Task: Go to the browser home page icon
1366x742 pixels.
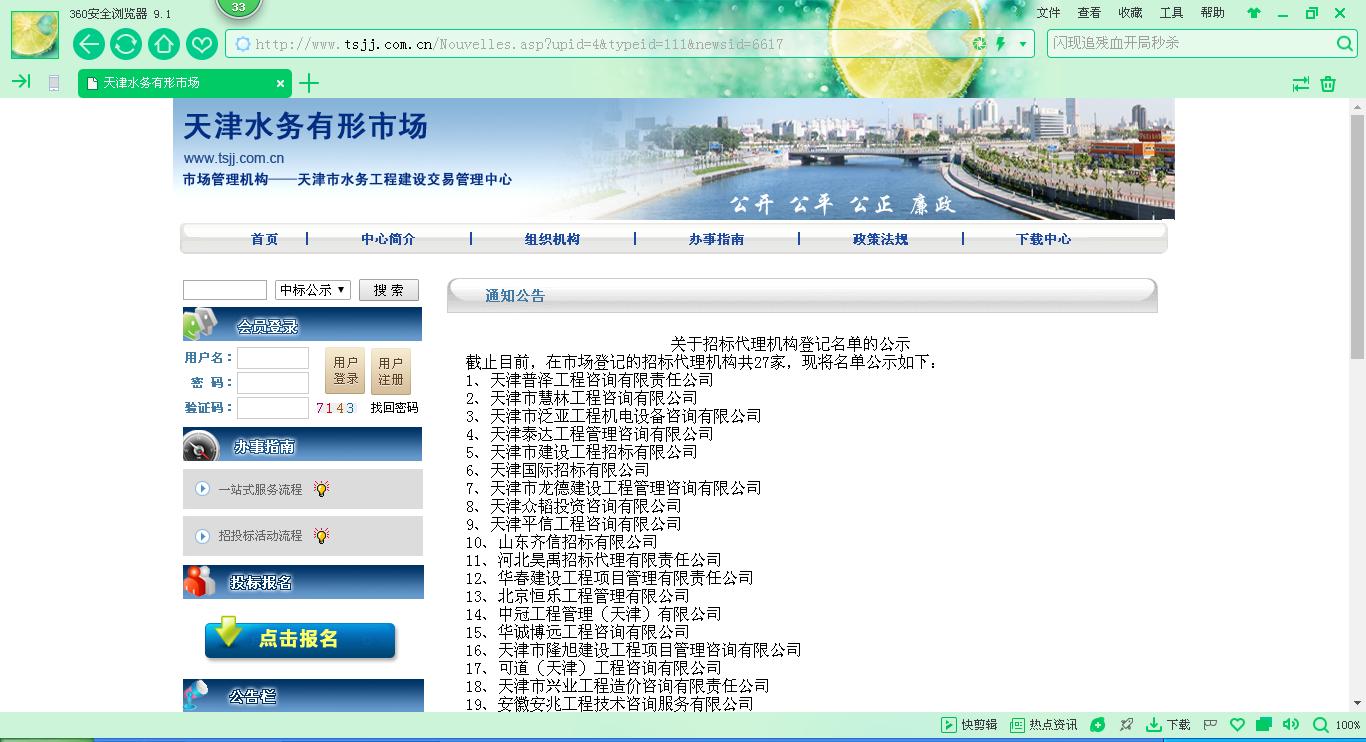Action: click(164, 44)
